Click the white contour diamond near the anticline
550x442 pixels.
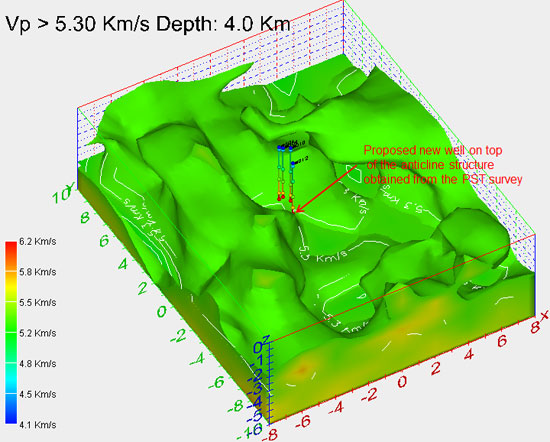pos(355,174)
